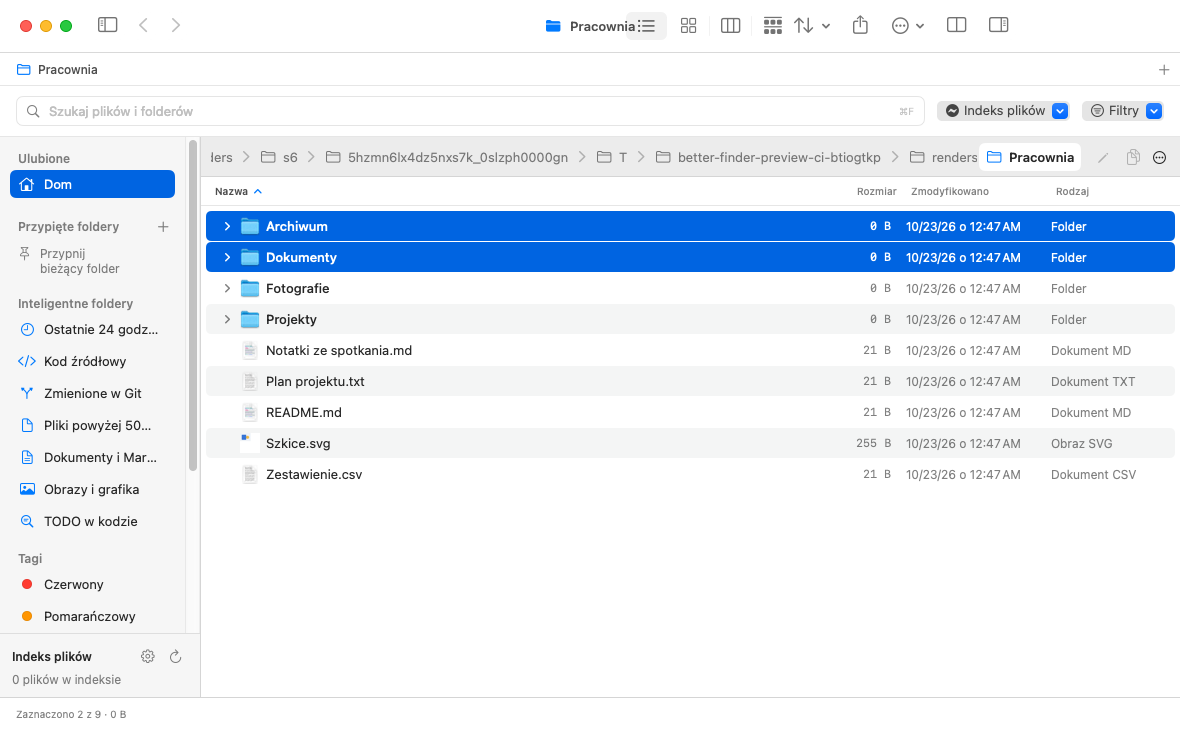
Task: Open file index settings gear
Action: click(148, 656)
